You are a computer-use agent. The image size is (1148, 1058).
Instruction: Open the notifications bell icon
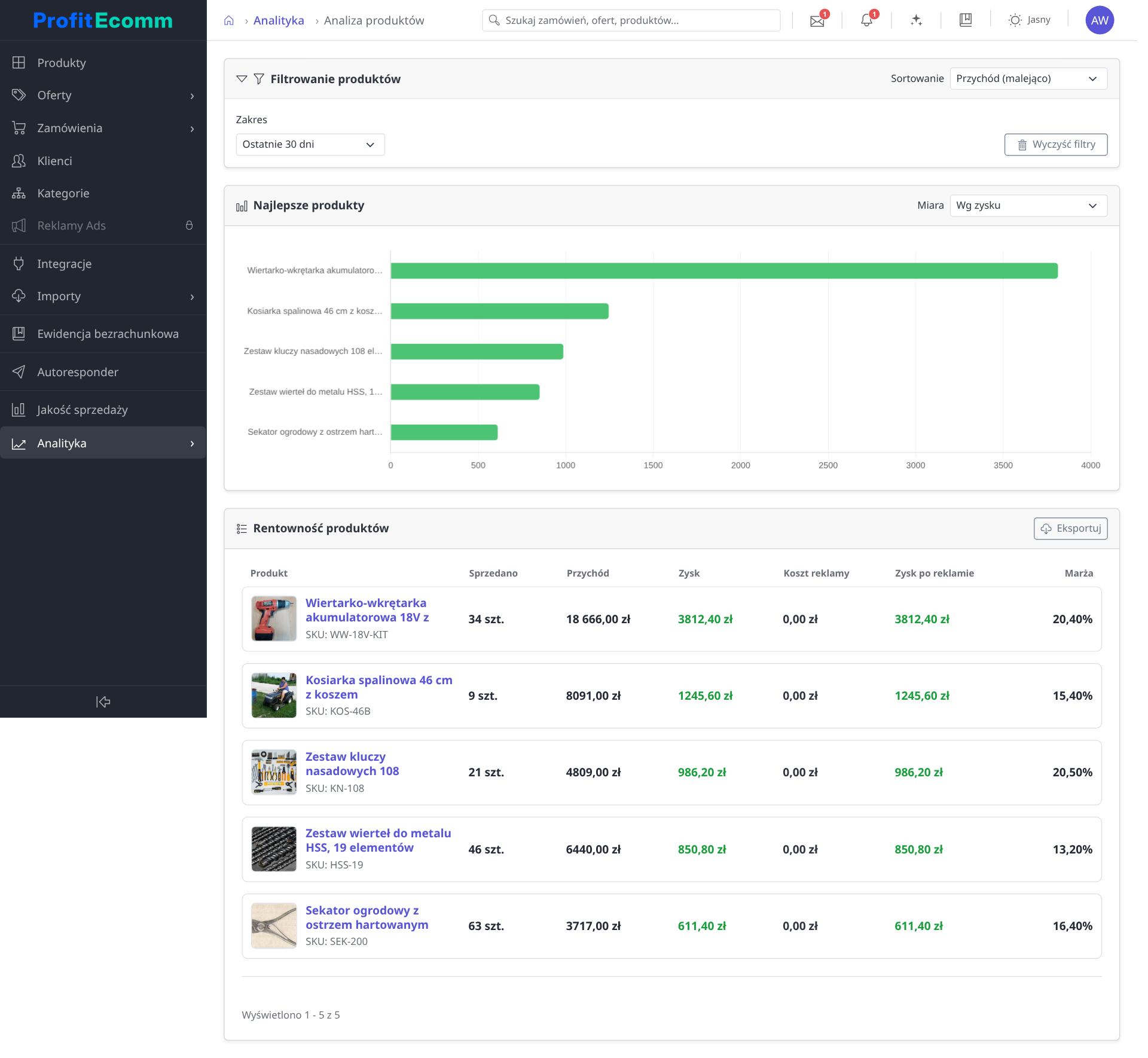[x=866, y=20]
